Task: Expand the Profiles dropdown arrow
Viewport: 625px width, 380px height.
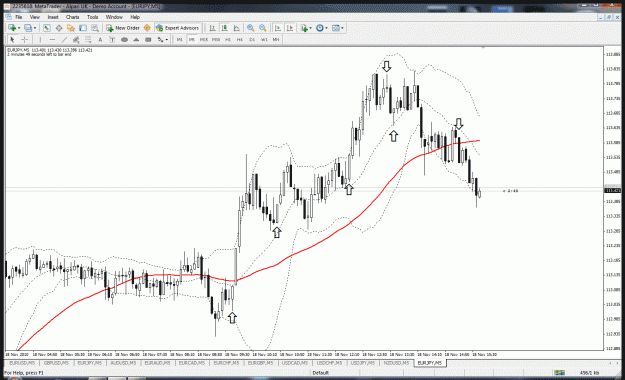Action: click(35, 28)
